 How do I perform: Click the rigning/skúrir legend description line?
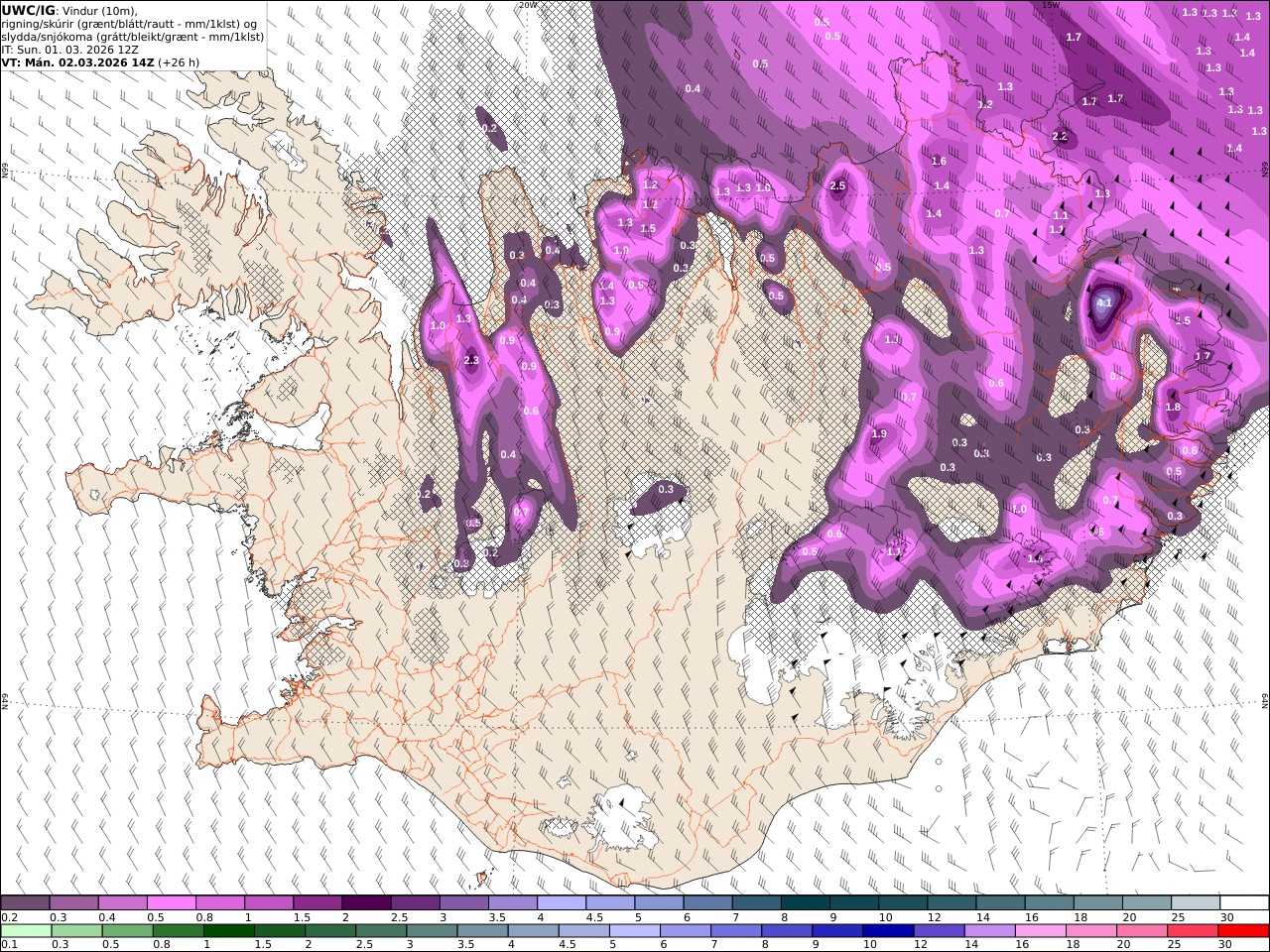(x=129, y=24)
